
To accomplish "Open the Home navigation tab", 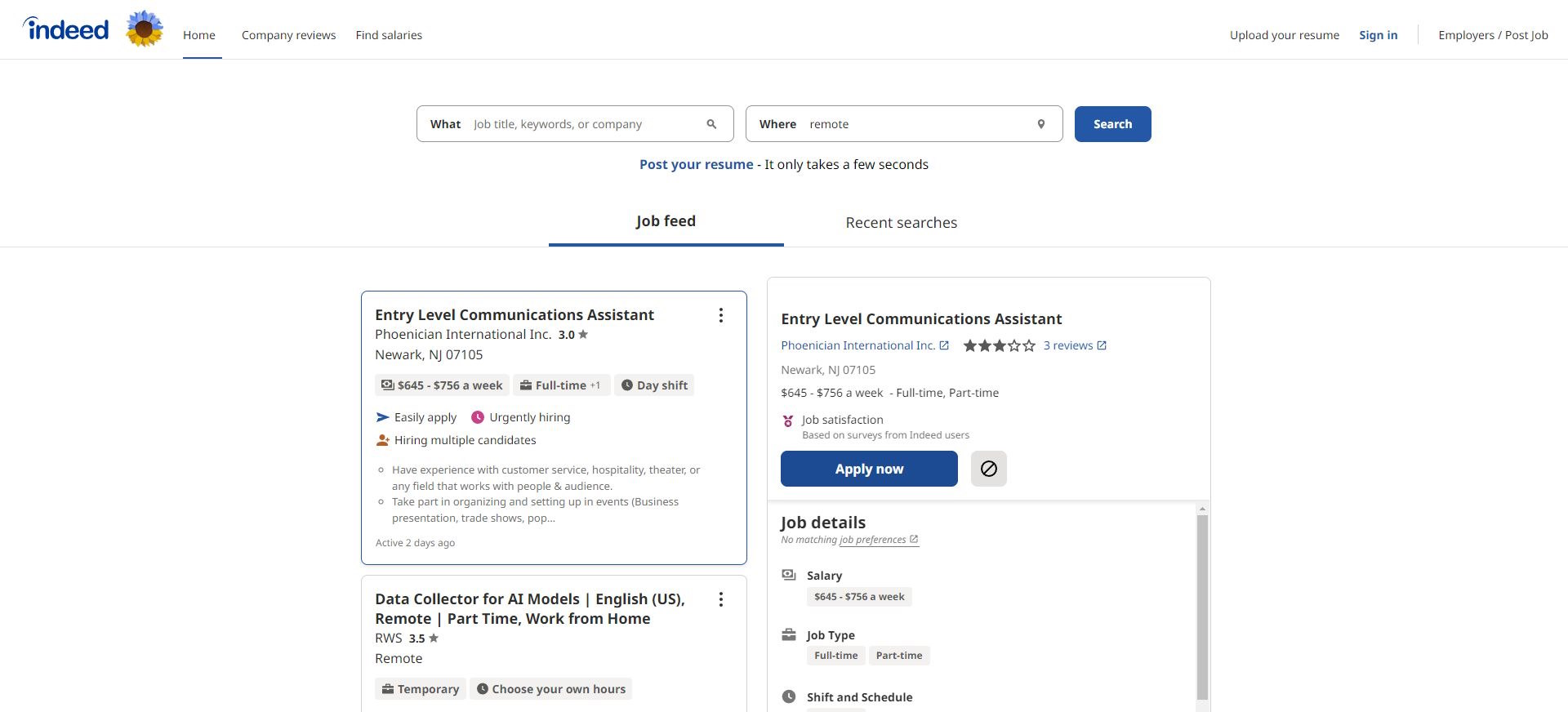I will click(199, 35).
